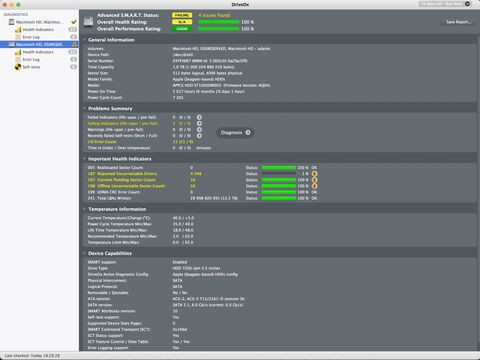Click the Current Temperature/Change row label
Screen dimensions: 480x360
coord(119,218)
